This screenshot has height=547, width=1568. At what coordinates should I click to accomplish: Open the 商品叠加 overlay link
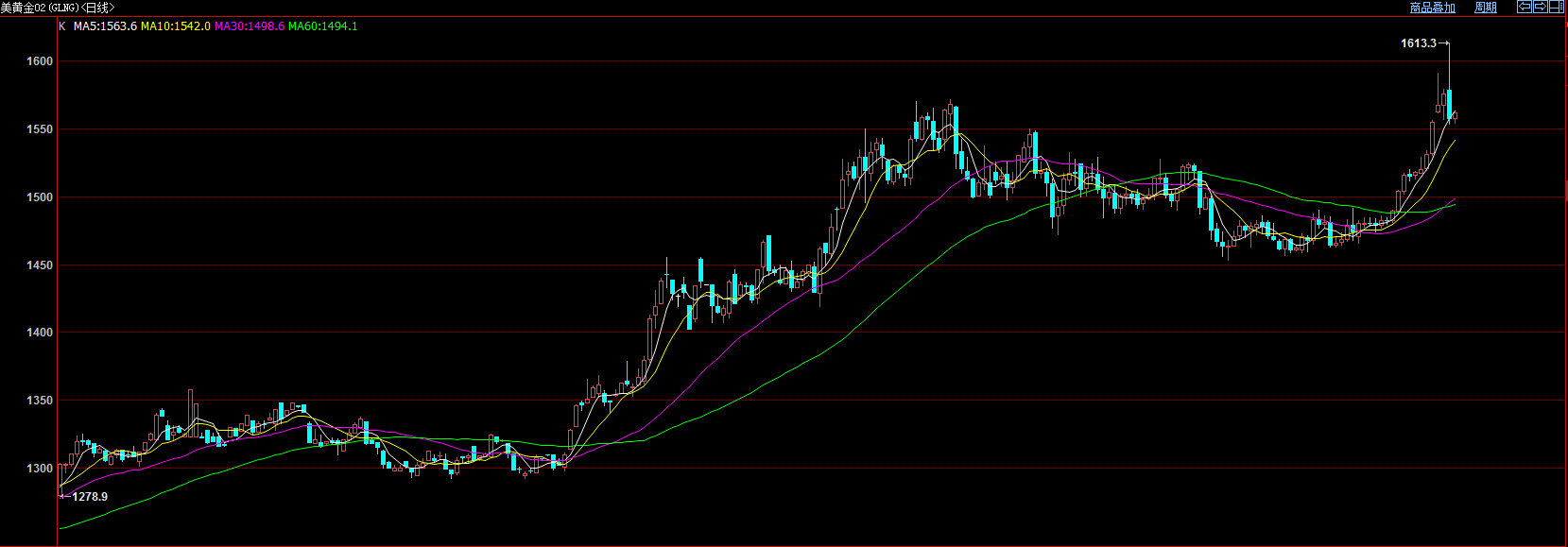(1432, 8)
